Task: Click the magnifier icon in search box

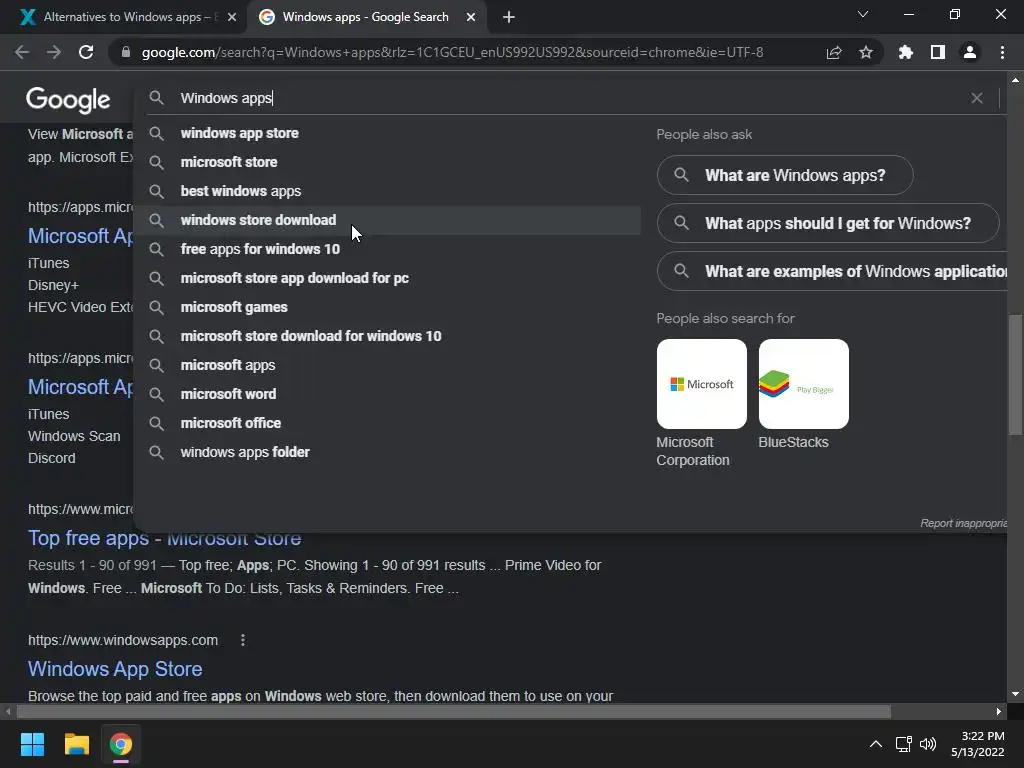Action: click(x=156, y=98)
